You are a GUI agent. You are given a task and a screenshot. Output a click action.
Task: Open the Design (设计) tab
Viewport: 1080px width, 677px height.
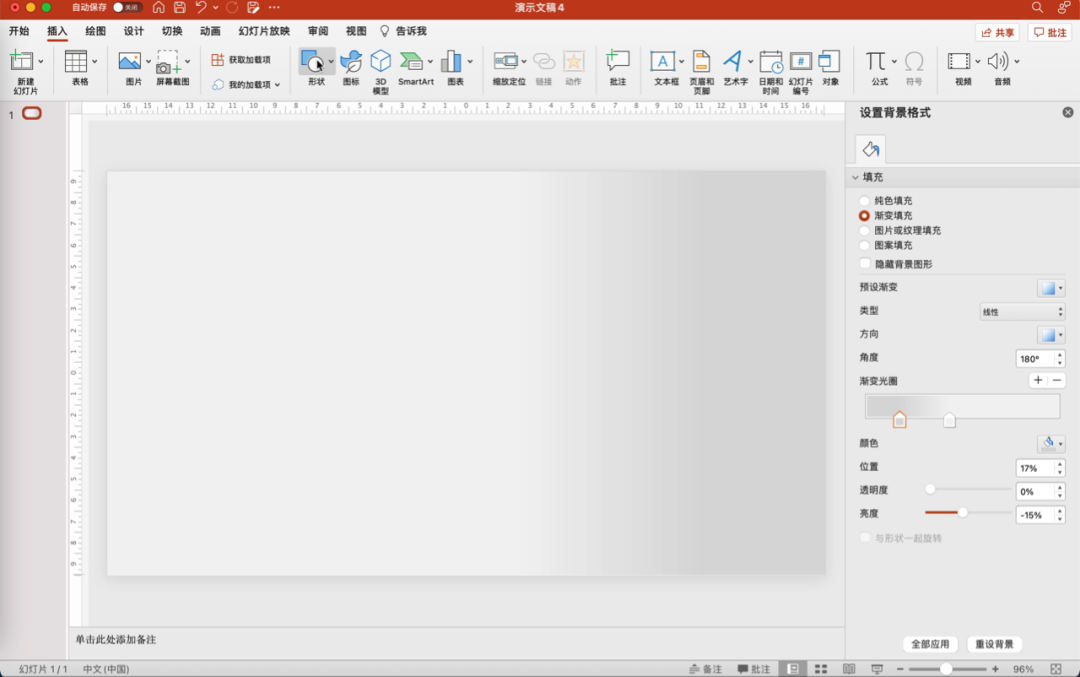134,31
